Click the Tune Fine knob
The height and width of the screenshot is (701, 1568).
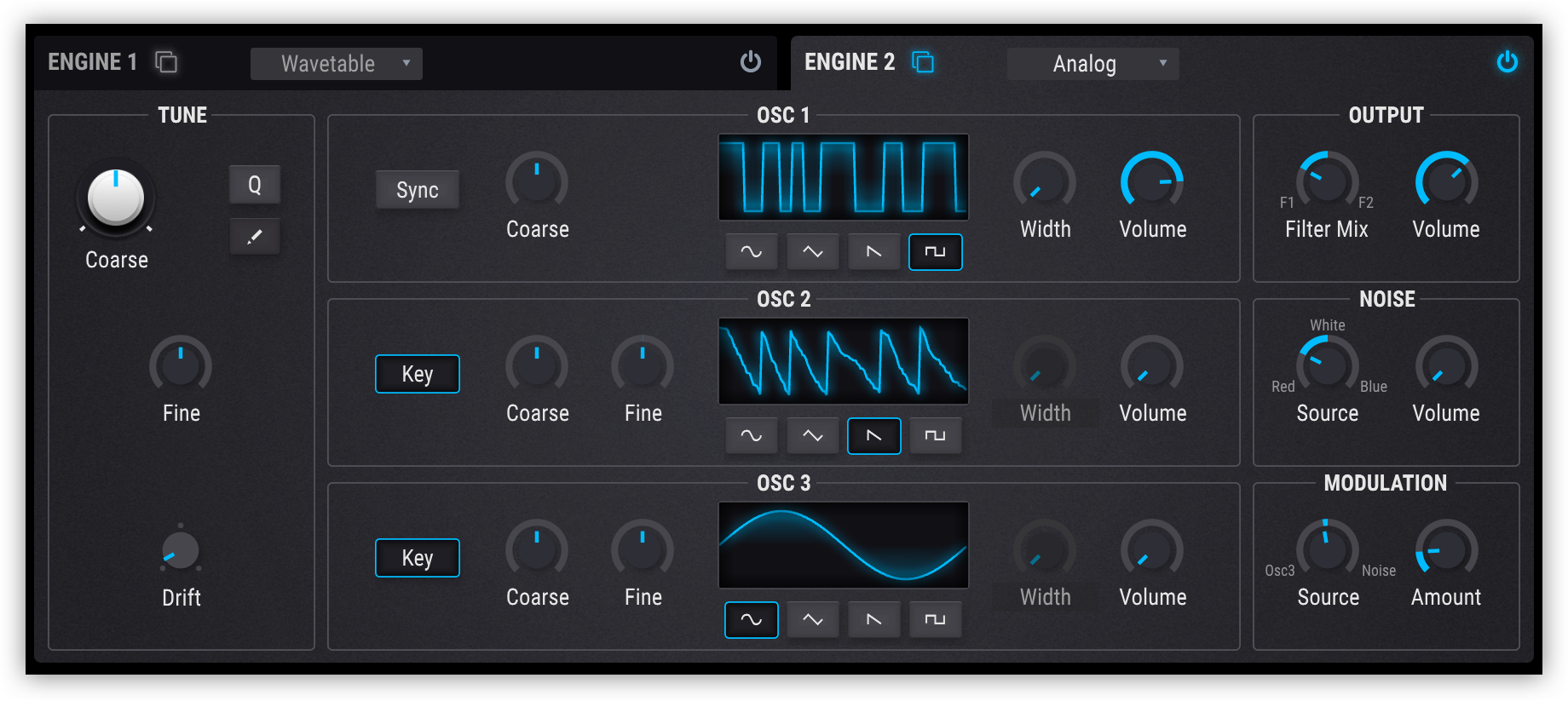tap(181, 366)
